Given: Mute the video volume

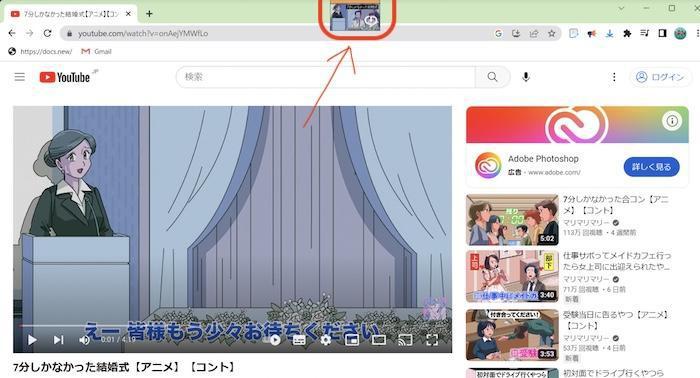Looking at the screenshot, I should pos(84,340).
